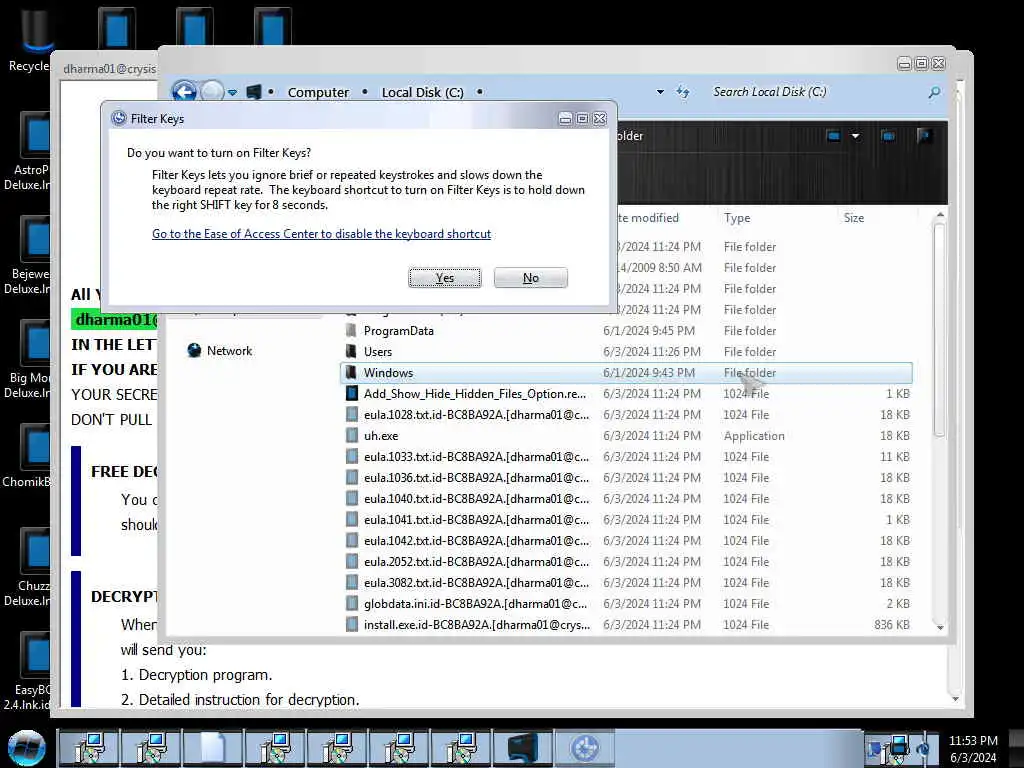This screenshot has height=768, width=1024.
Task: Select the Windows folder row
Action: [626, 372]
